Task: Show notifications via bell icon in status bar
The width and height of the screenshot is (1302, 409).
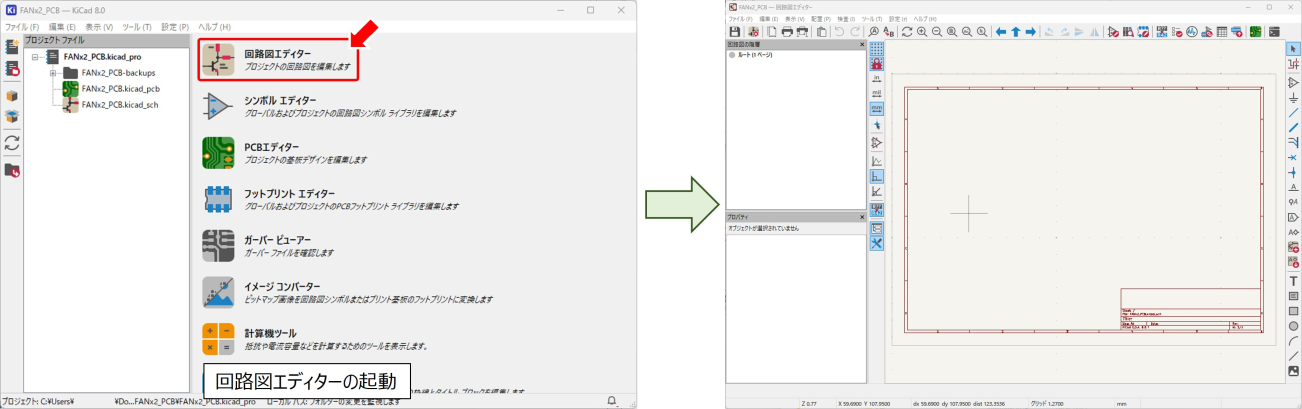Action: (612, 401)
